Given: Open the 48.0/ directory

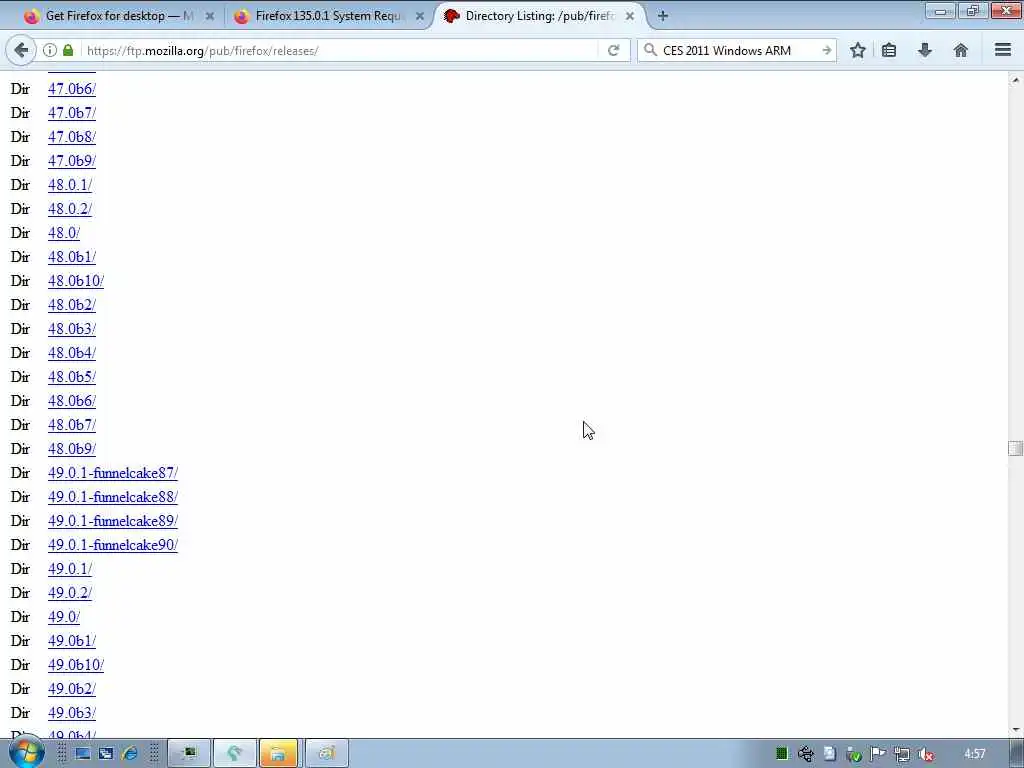Looking at the screenshot, I should [x=64, y=233].
